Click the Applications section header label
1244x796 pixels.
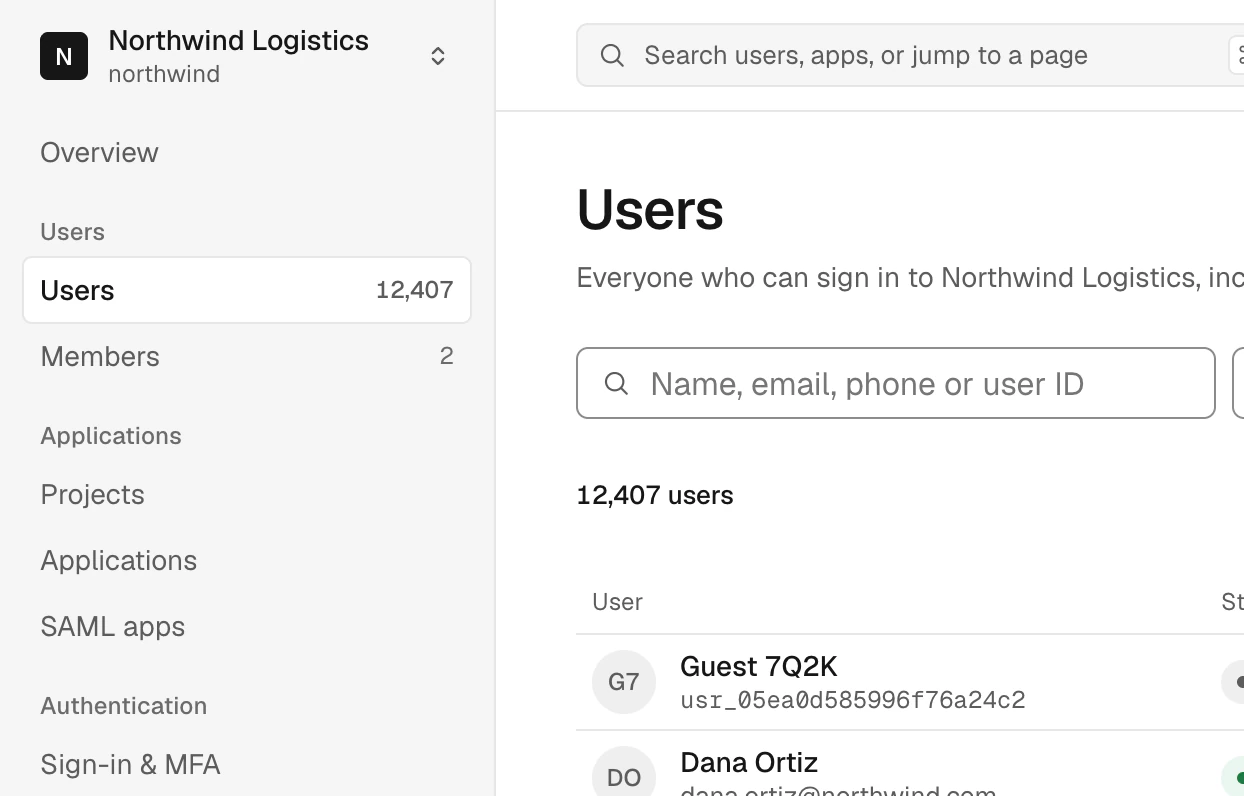pyautogui.click(x=111, y=436)
